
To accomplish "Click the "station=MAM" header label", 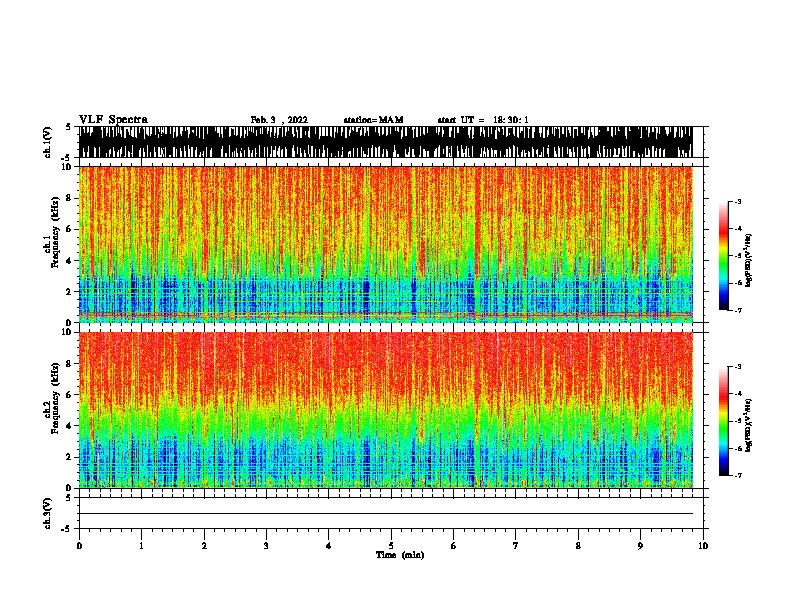I will click(x=373, y=120).
